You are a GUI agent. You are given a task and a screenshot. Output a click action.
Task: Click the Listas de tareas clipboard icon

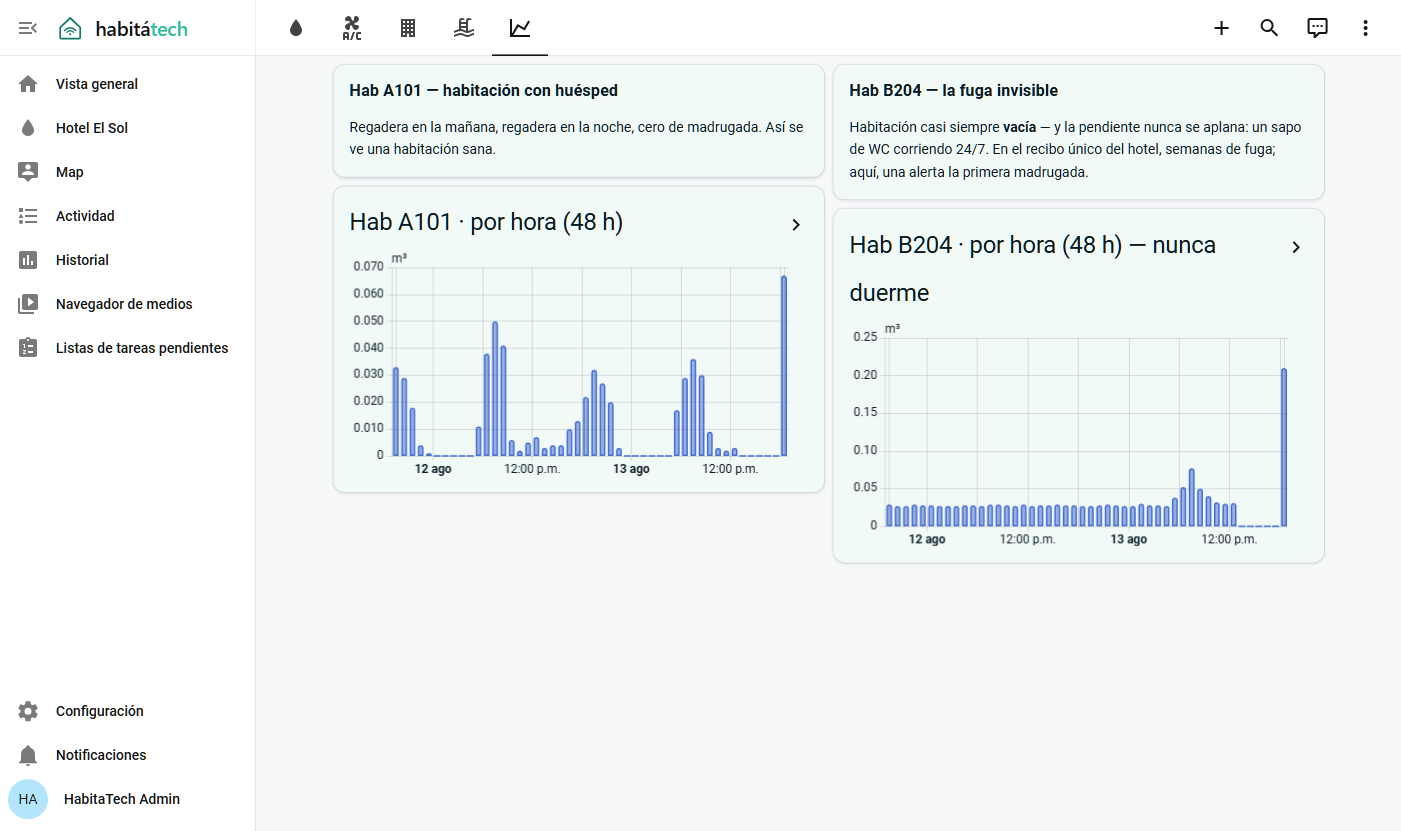28,348
